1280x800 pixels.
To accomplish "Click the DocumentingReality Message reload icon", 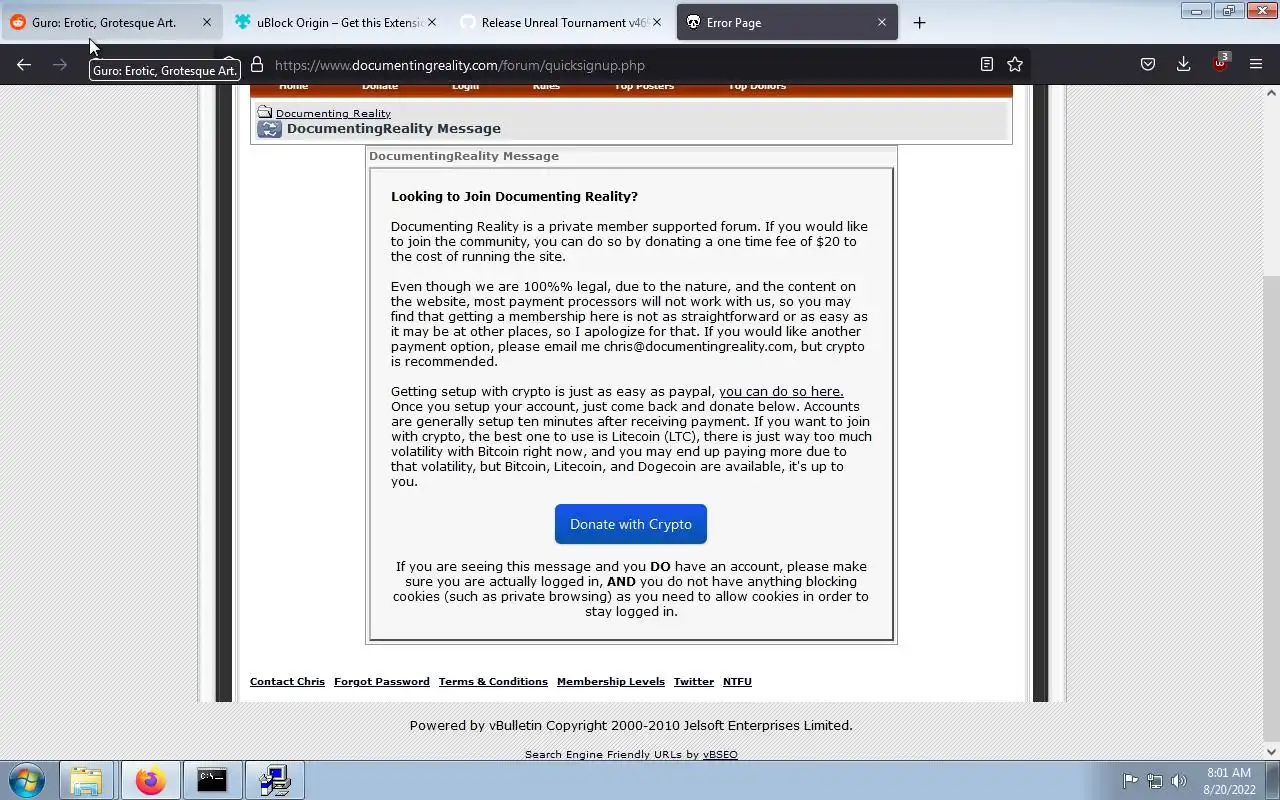I will [269, 129].
